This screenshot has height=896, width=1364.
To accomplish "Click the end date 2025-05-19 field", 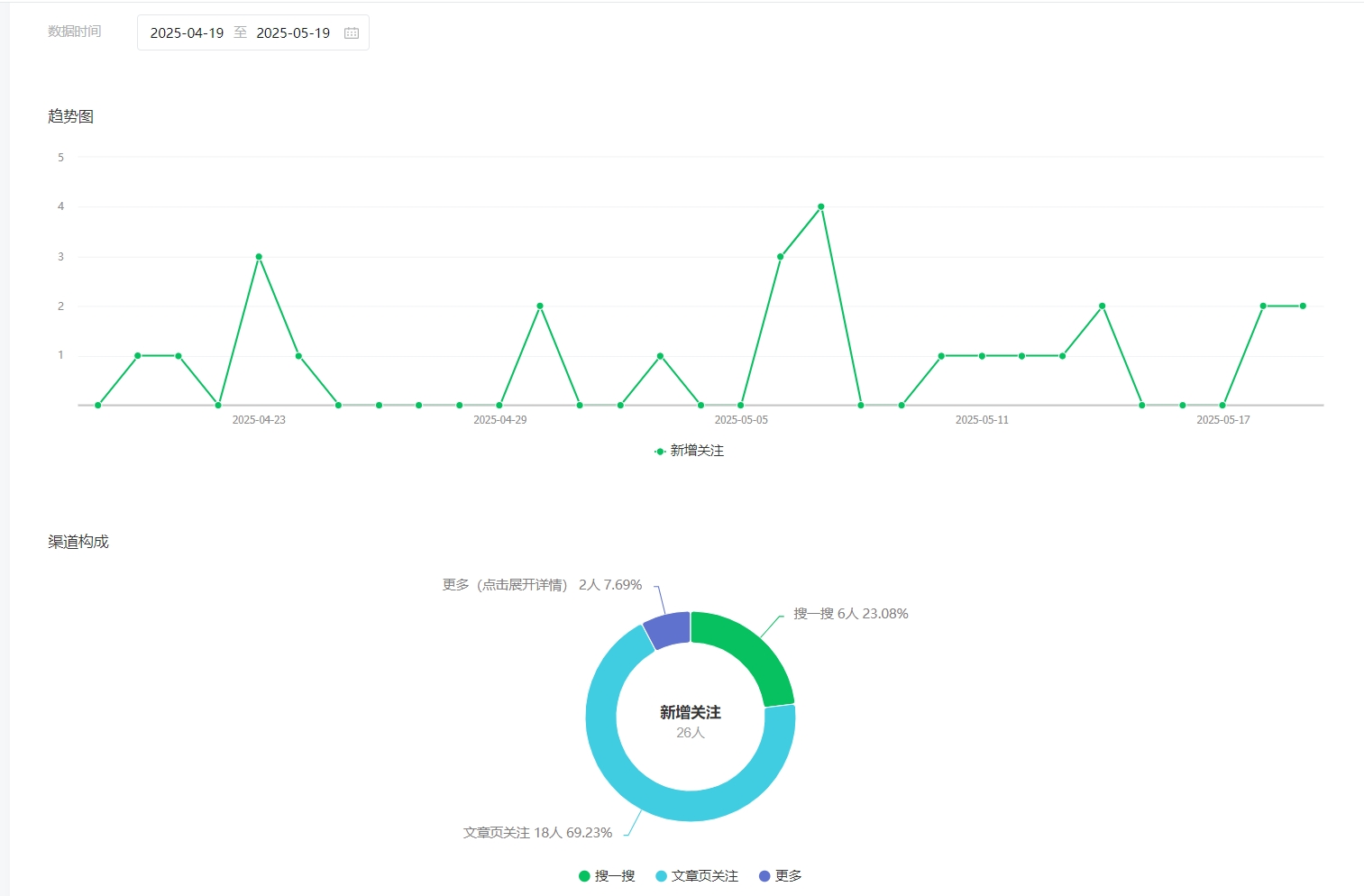I will [x=293, y=33].
